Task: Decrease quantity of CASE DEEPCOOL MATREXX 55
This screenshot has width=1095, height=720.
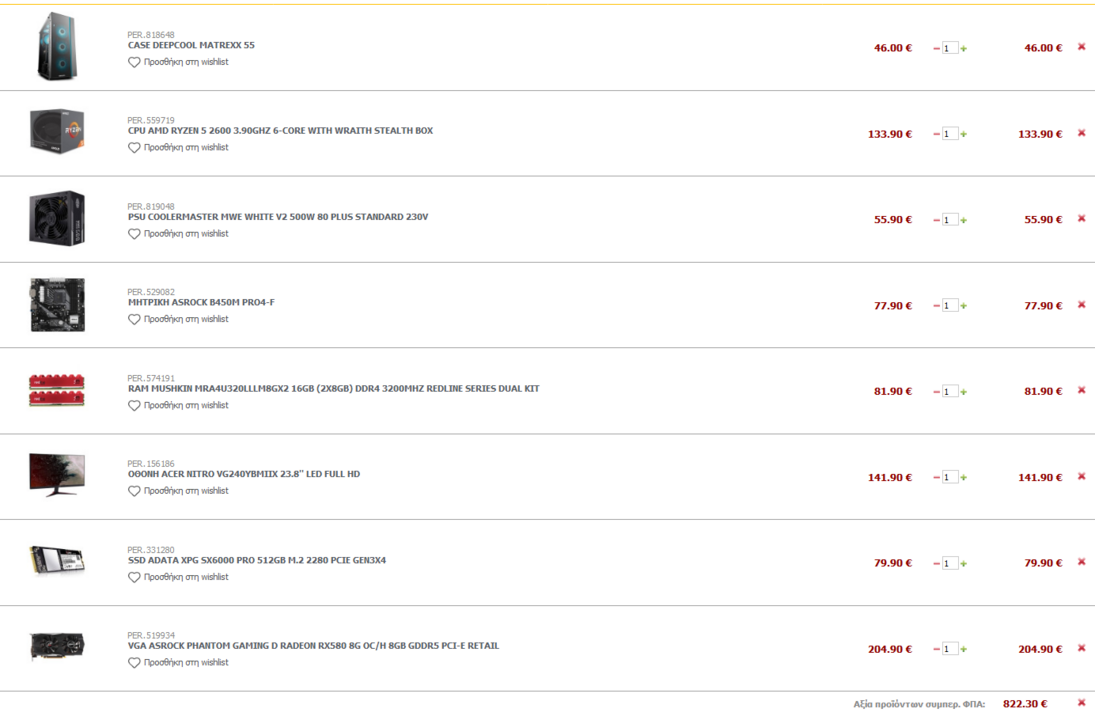Action: tap(936, 48)
